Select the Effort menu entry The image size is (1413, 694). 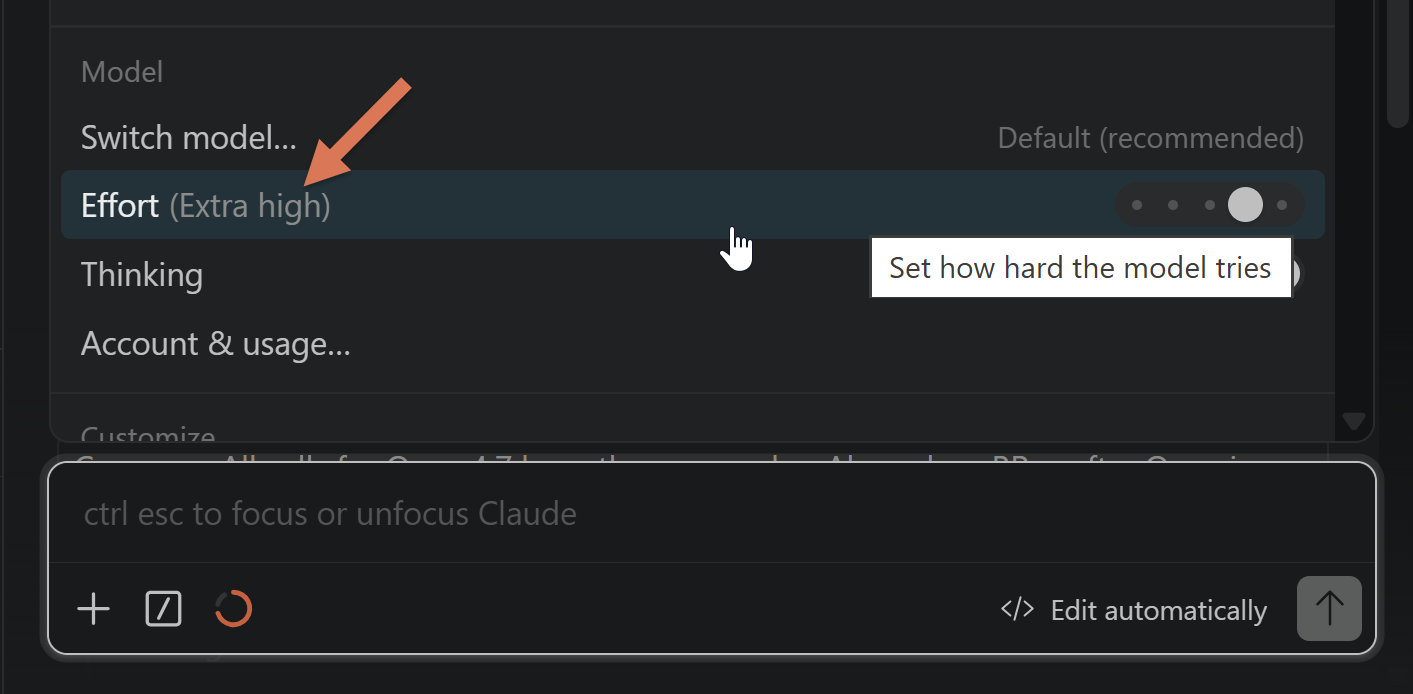tap(120, 205)
